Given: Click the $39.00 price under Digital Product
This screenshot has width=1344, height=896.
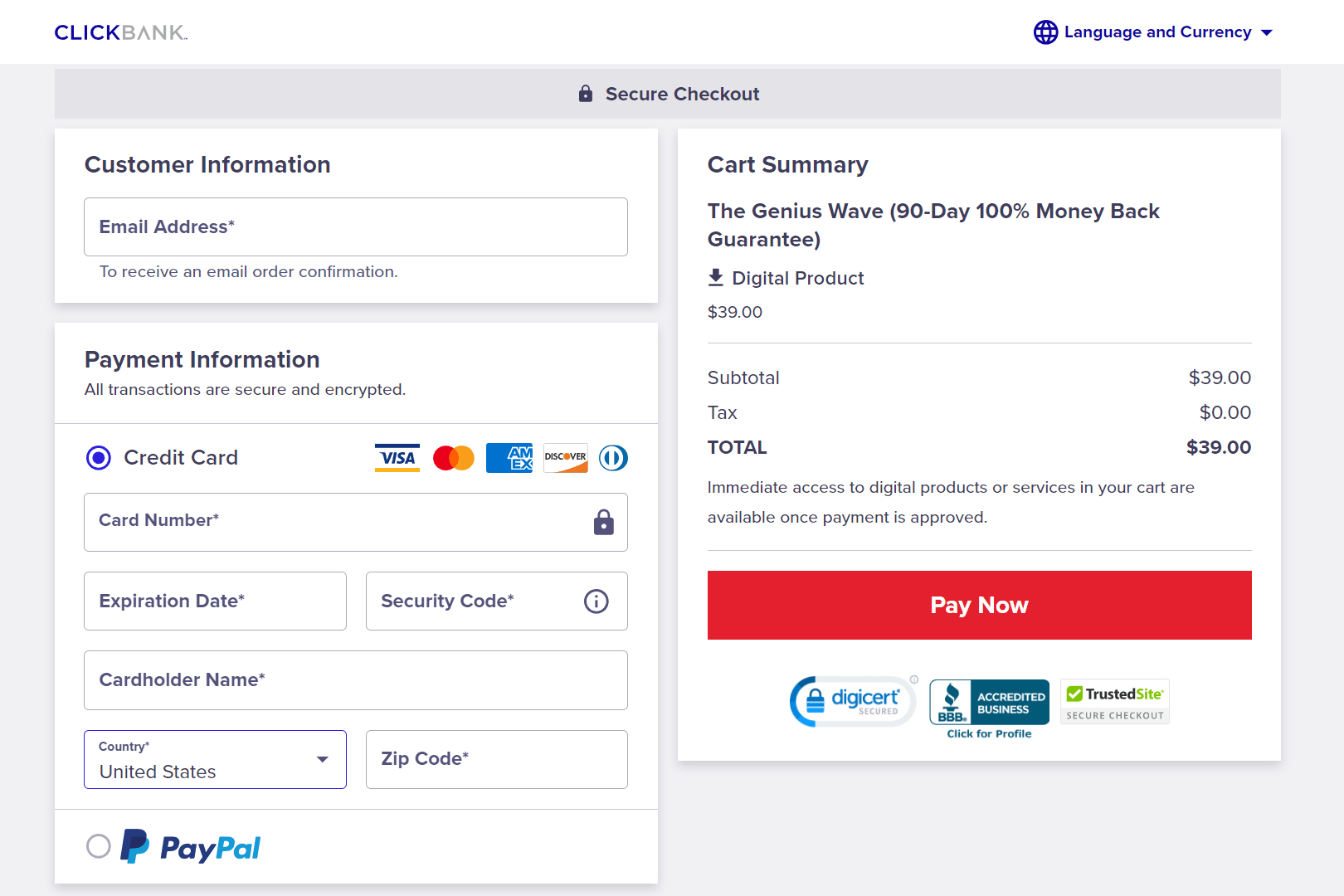Looking at the screenshot, I should (x=735, y=312).
